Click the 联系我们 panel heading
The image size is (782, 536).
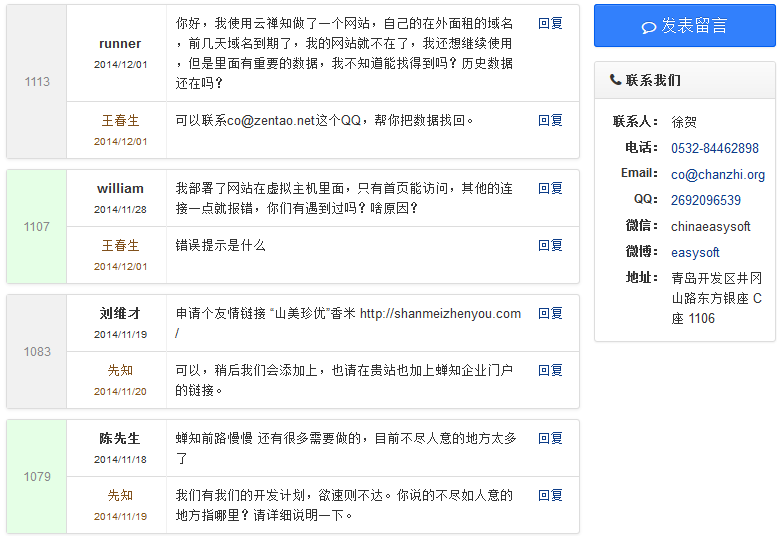tap(653, 80)
